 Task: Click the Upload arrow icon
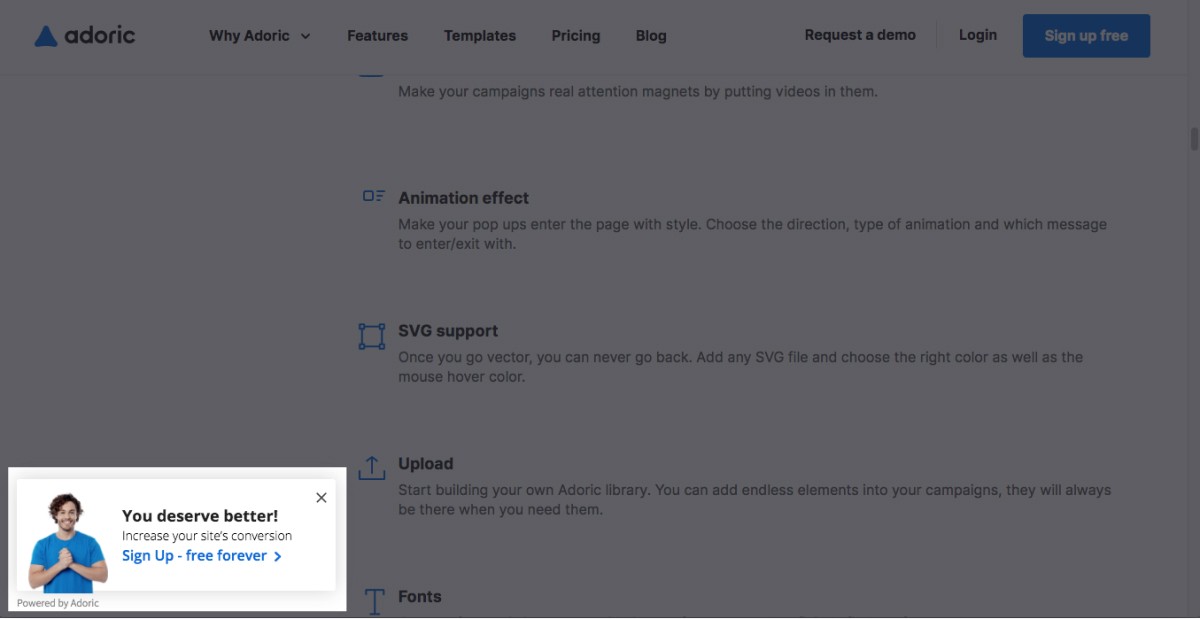tap(372, 467)
